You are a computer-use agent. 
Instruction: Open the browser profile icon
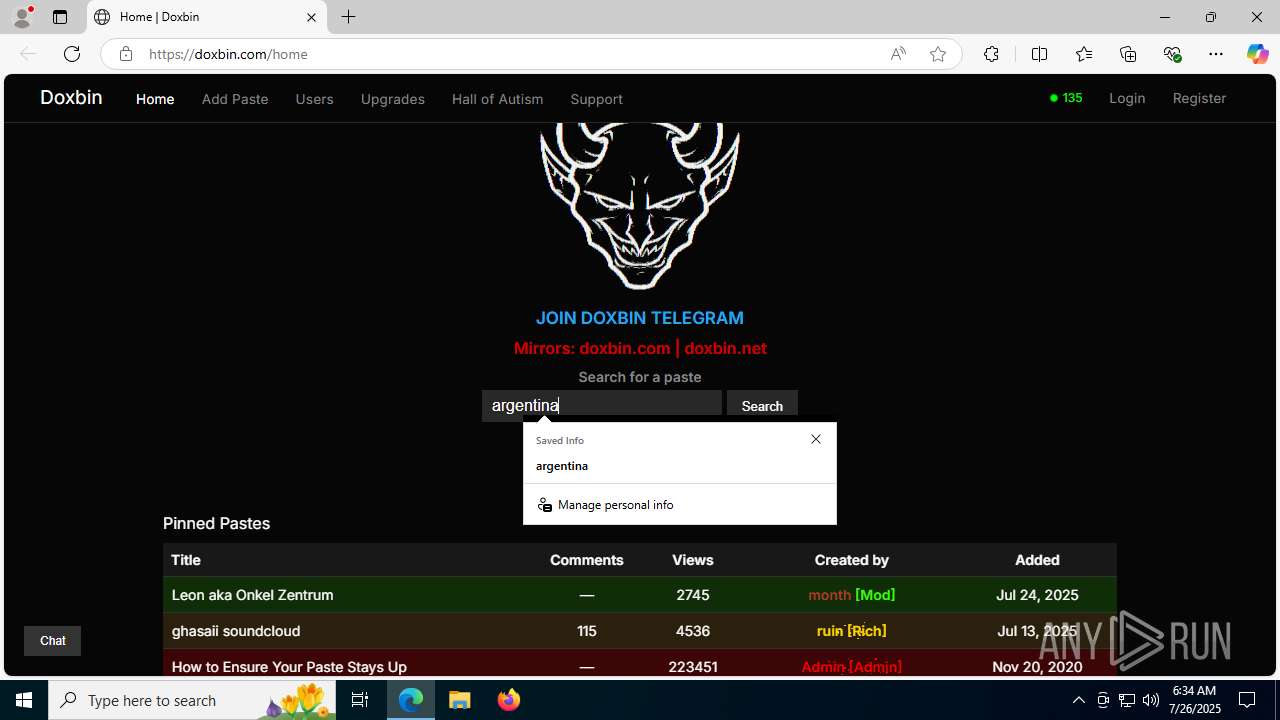click(x=22, y=17)
